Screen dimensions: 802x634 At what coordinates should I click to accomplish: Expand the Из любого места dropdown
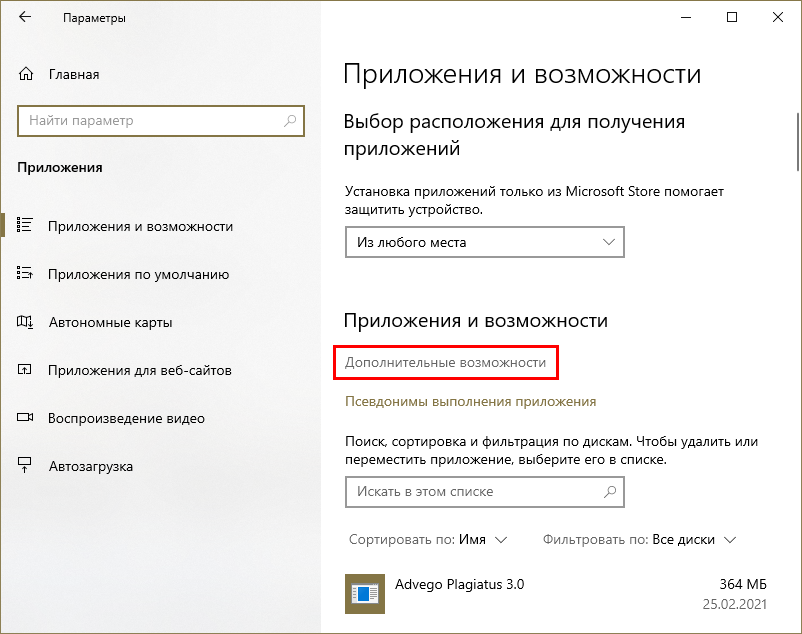(x=484, y=242)
